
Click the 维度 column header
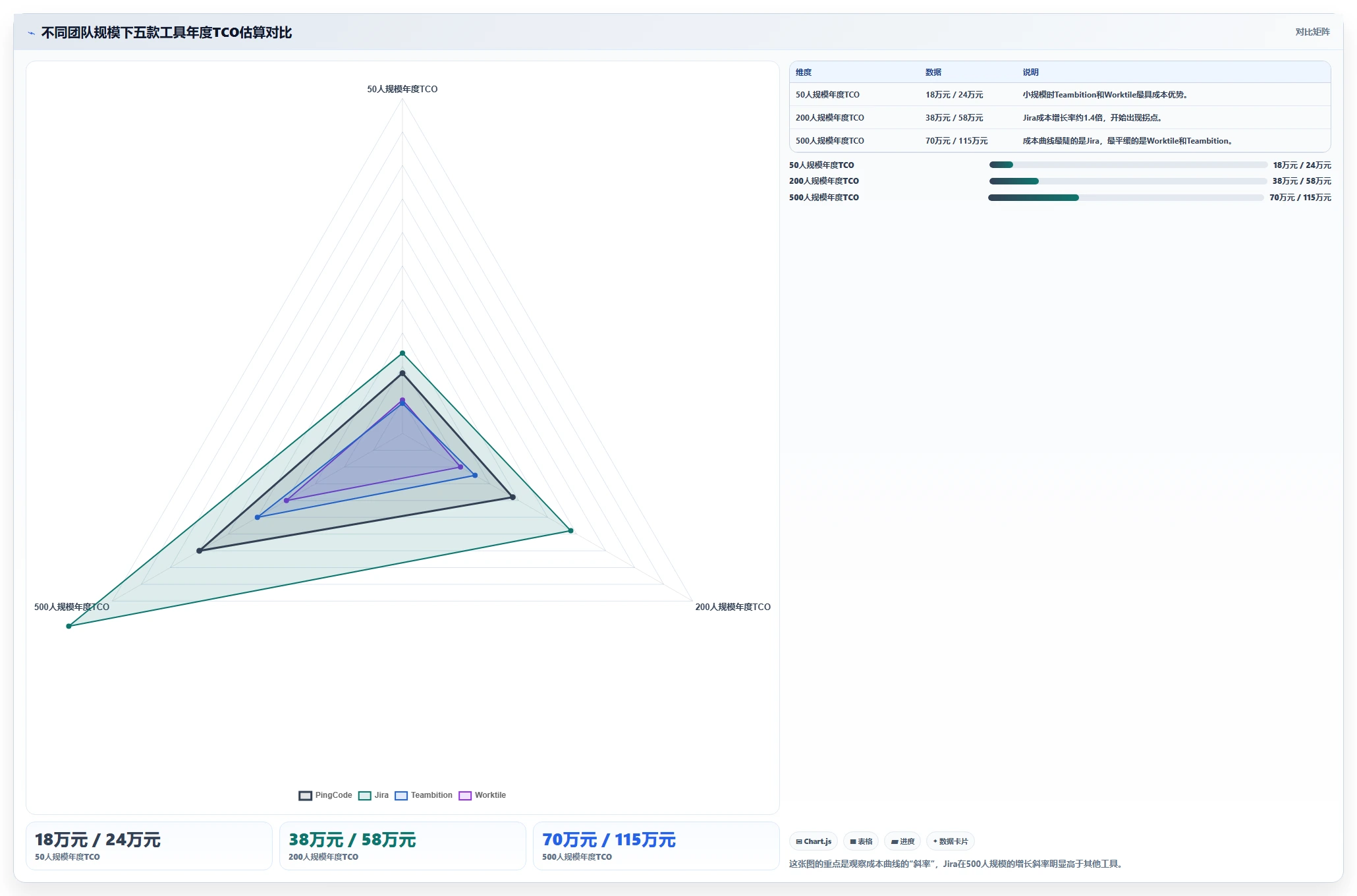click(x=804, y=72)
